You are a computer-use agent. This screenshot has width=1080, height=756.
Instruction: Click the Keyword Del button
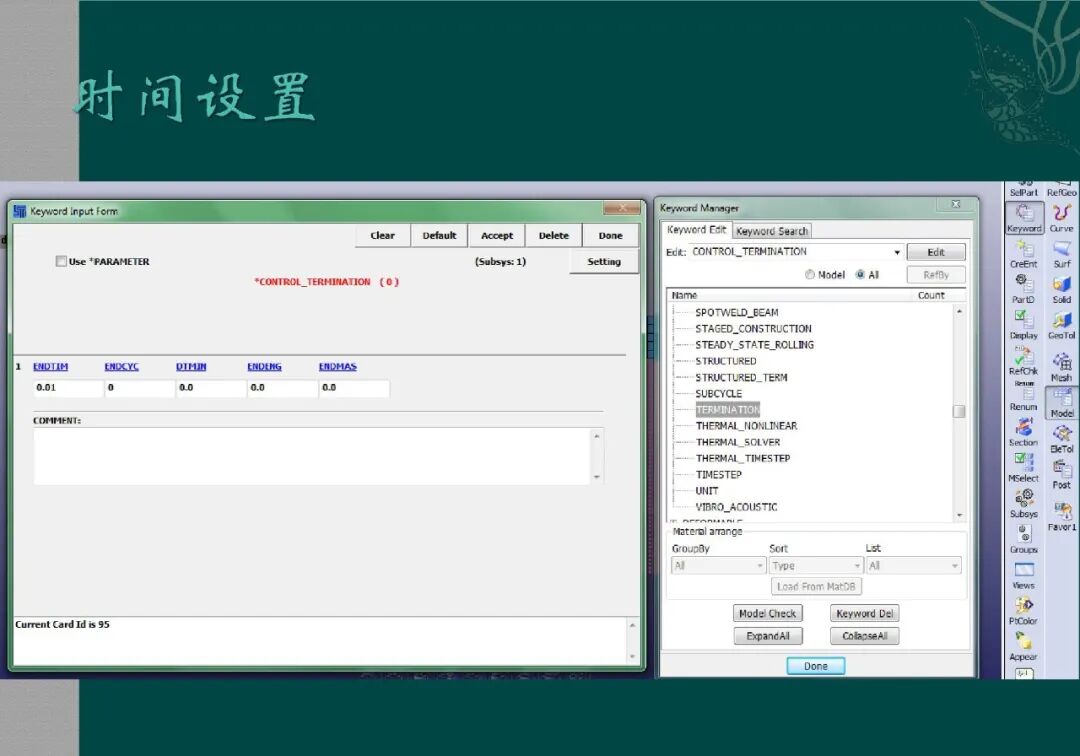(864, 613)
